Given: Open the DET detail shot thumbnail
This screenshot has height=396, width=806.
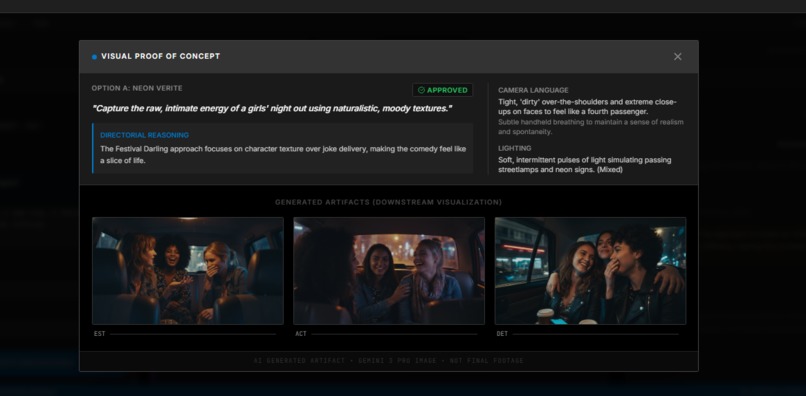Looking at the screenshot, I should point(590,271).
